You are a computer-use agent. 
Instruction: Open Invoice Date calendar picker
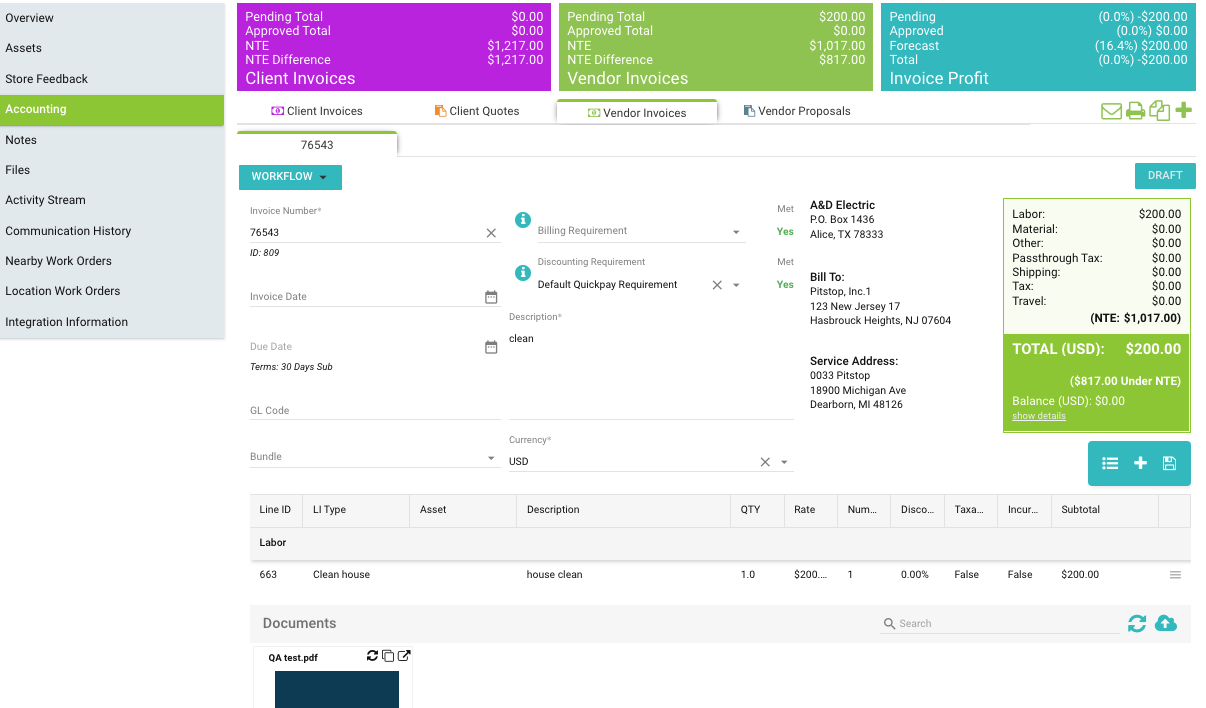pos(491,297)
